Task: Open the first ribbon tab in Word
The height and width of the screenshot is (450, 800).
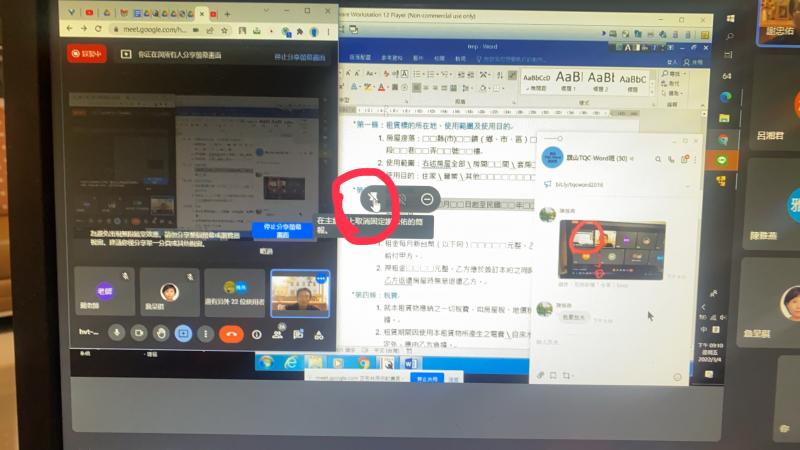Action: [x=360, y=58]
